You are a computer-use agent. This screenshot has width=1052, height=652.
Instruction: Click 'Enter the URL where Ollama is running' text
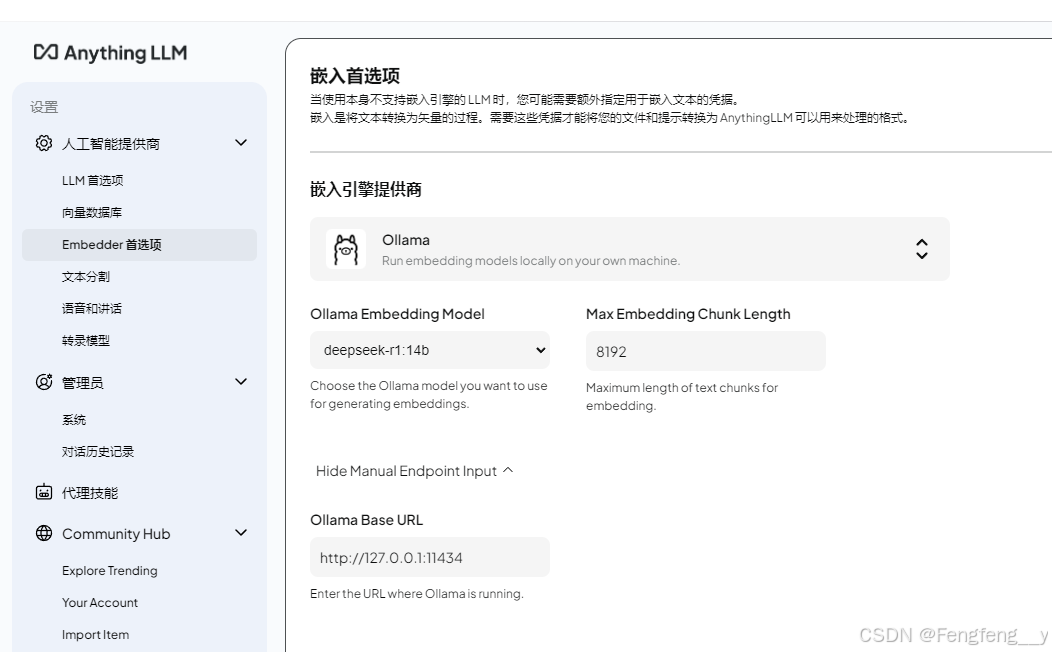417,594
